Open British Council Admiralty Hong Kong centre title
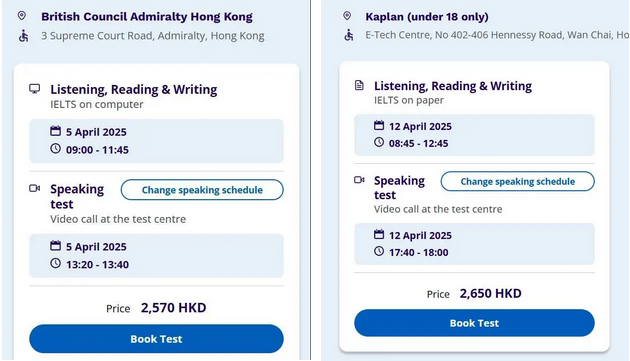The height and width of the screenshot is (361, 630). (x=147, y=16)
